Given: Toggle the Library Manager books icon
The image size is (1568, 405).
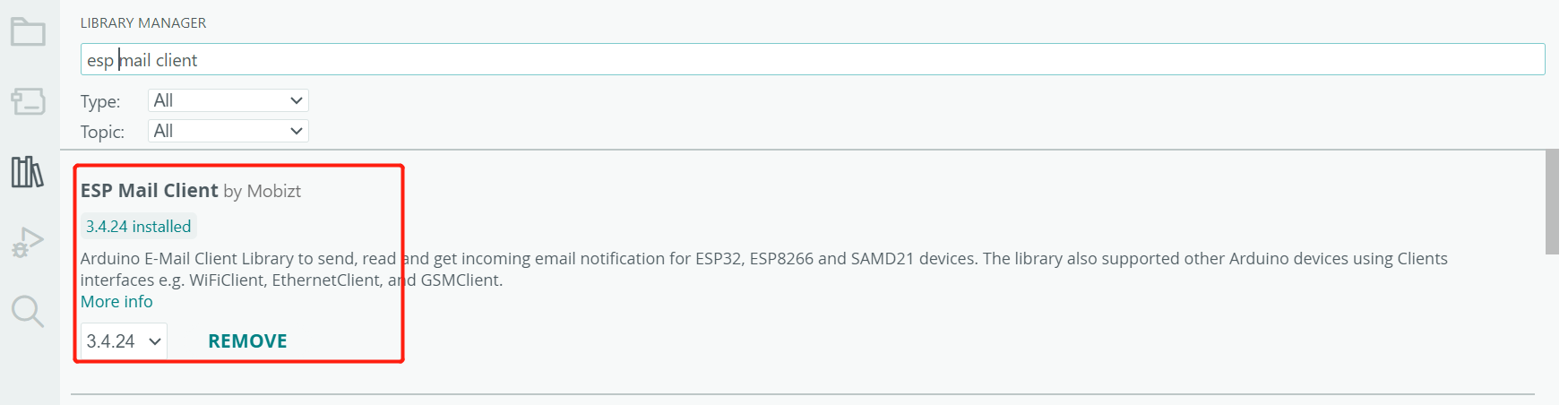Looking at the screenshot, I should pyautogui.click(x=28, y=171).
